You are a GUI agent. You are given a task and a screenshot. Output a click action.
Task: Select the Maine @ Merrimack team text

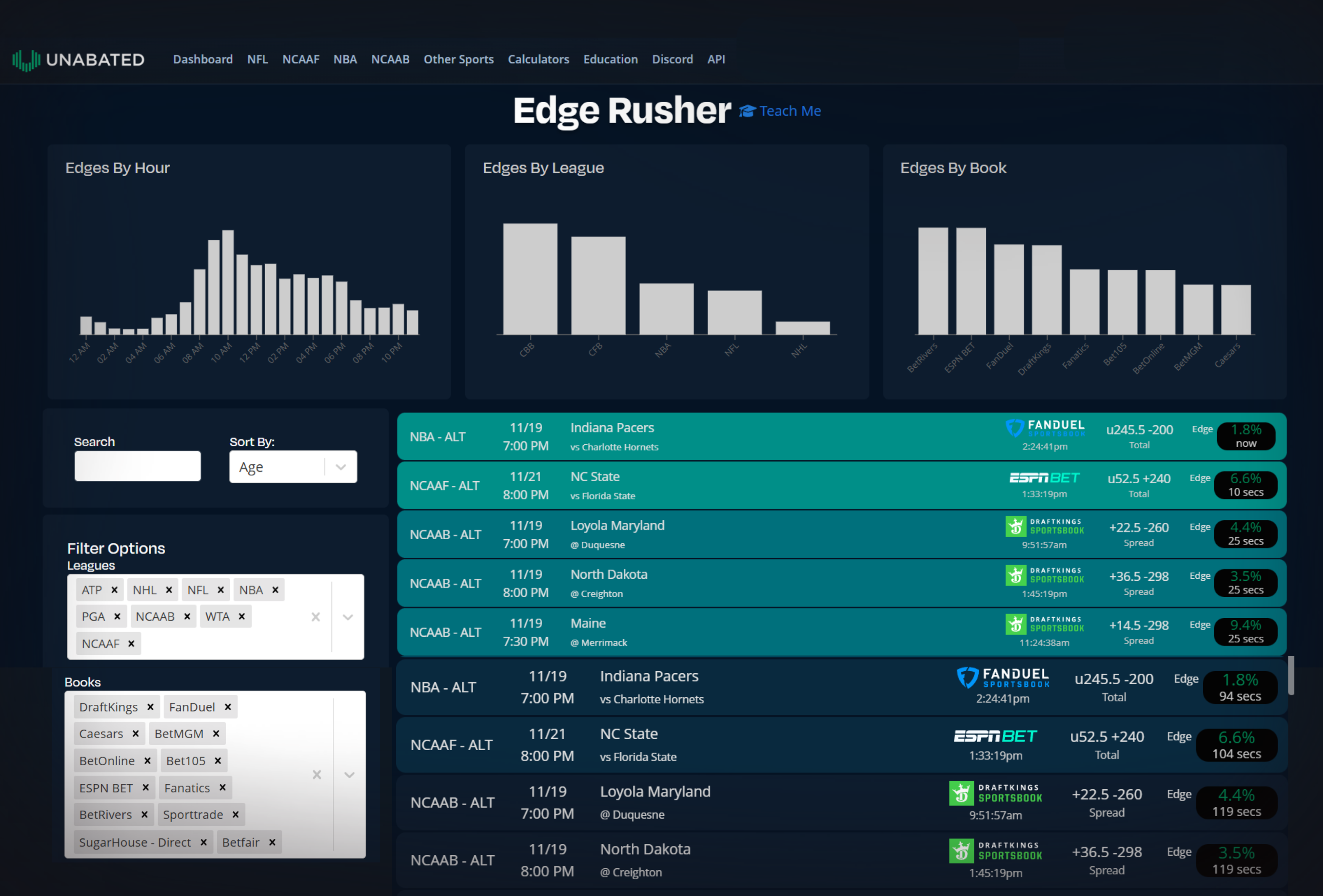(x=599, y=632)
